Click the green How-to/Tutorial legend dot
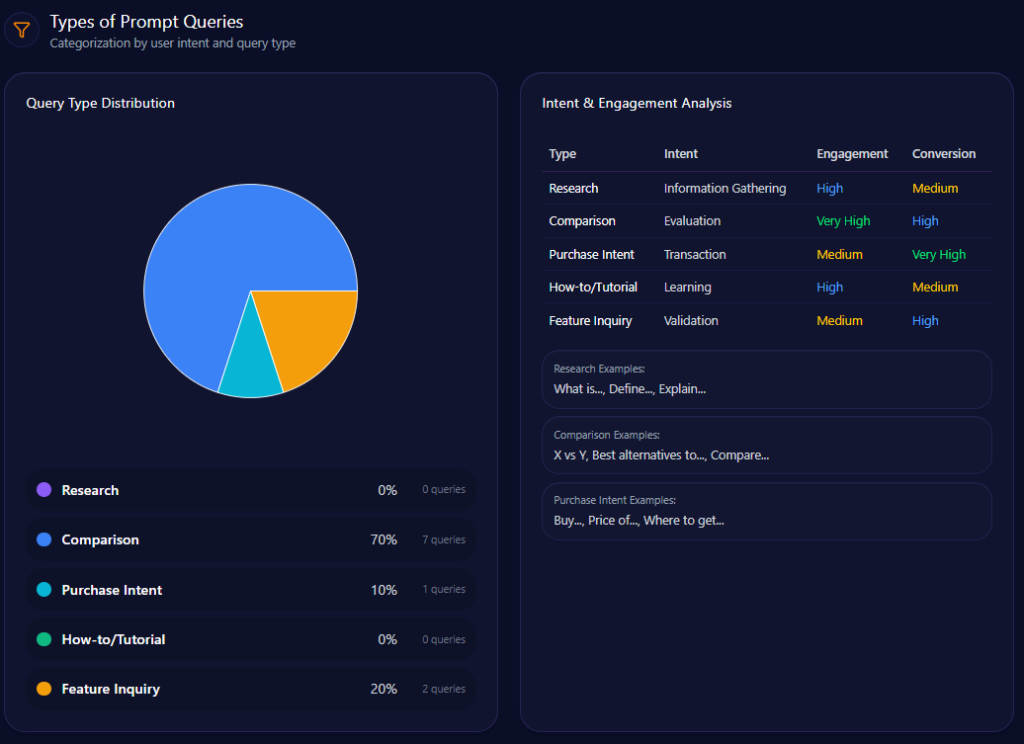The width and height of the screenshot is (1024, 744). pyautogui.click(x=44, y=639)
